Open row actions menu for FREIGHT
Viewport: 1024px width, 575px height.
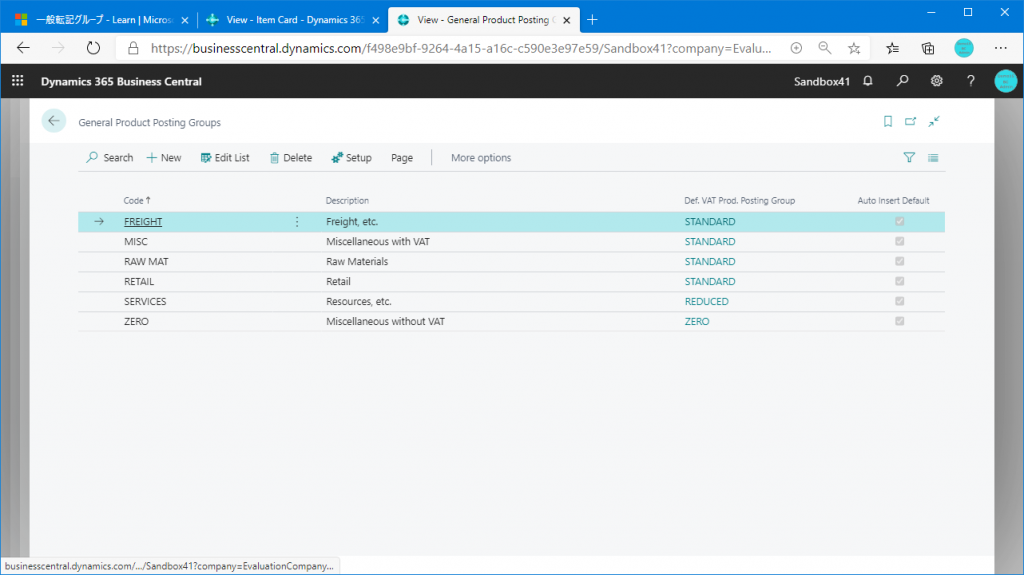pyautogui.click(x=297, y=222)
